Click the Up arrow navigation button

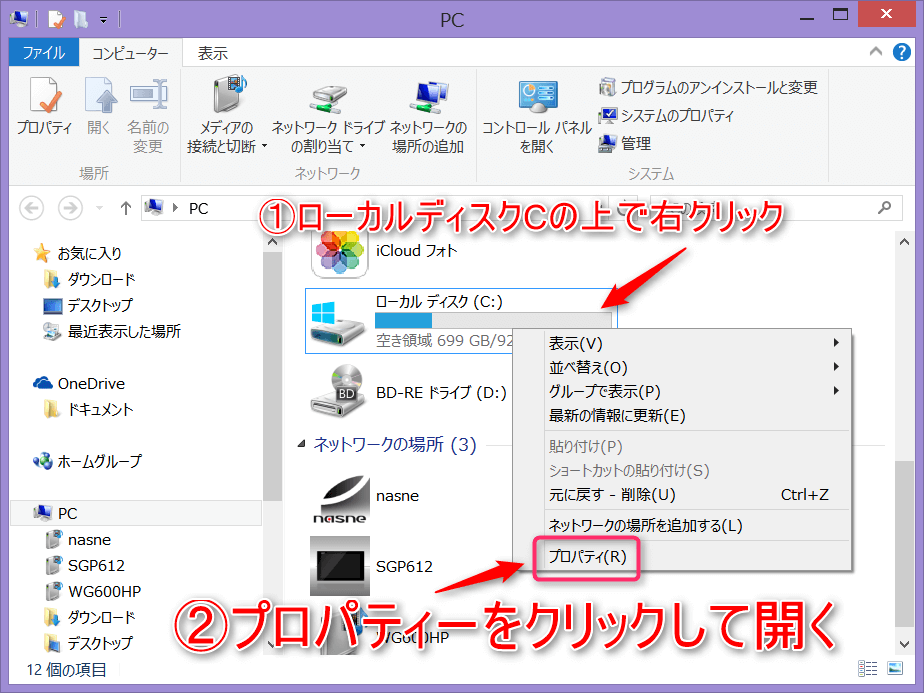click(125, 208)
